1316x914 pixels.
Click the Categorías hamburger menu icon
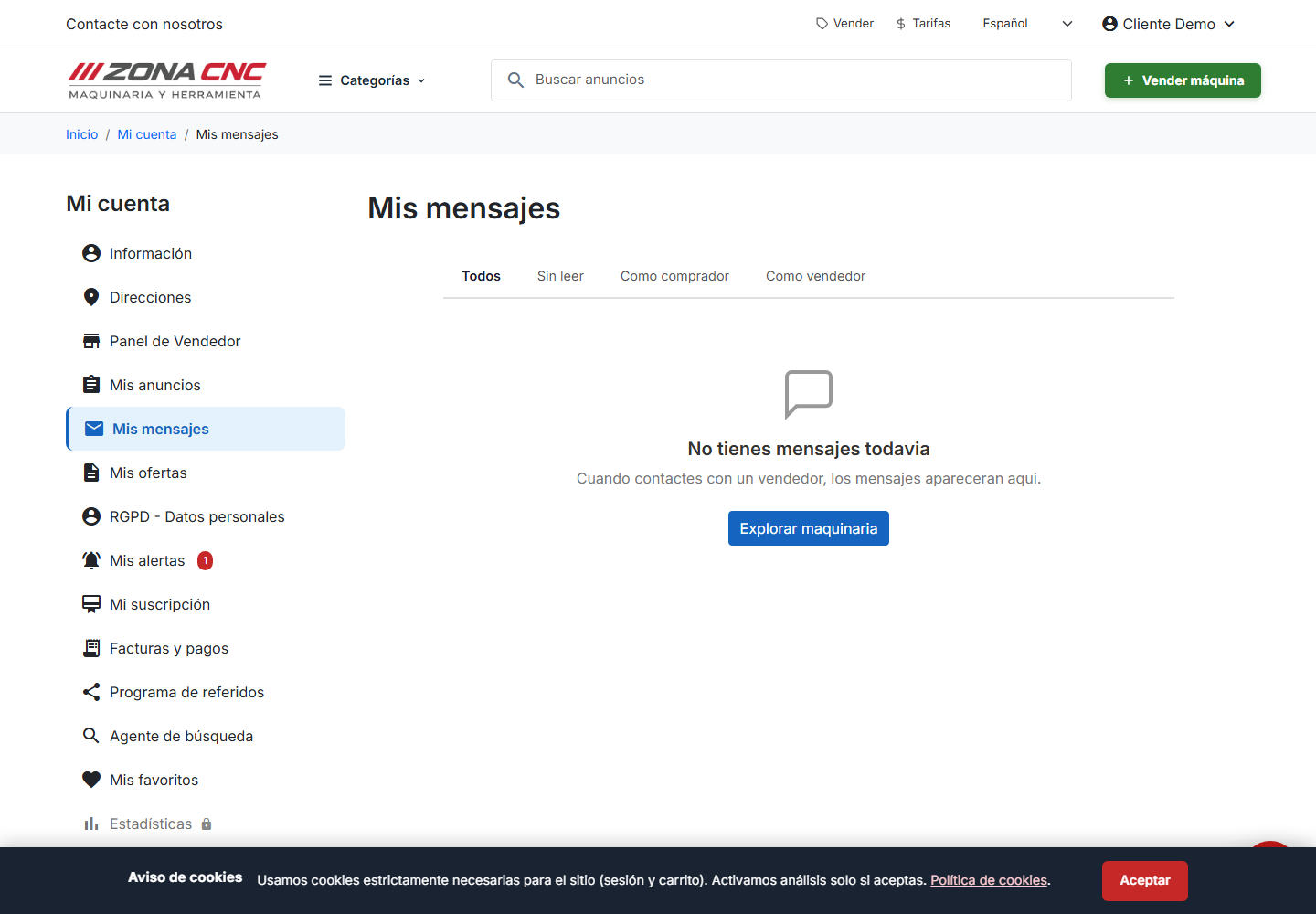(x=325, y=80)
